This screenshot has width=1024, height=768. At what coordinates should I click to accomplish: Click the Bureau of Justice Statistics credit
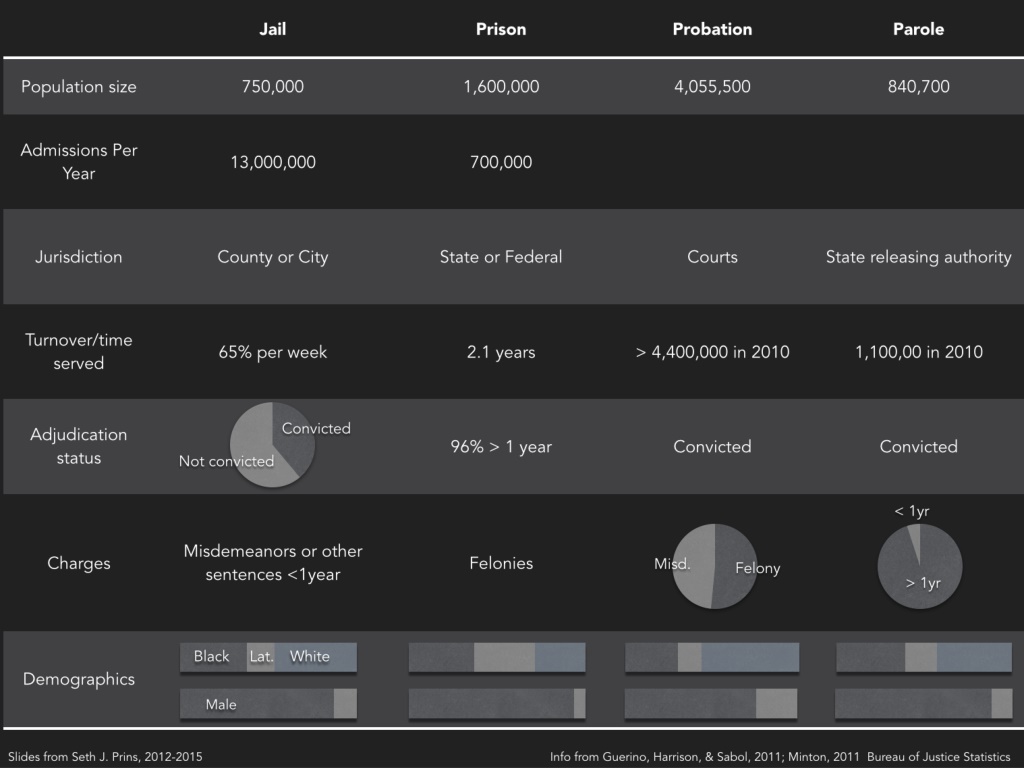tap(938, 756)
